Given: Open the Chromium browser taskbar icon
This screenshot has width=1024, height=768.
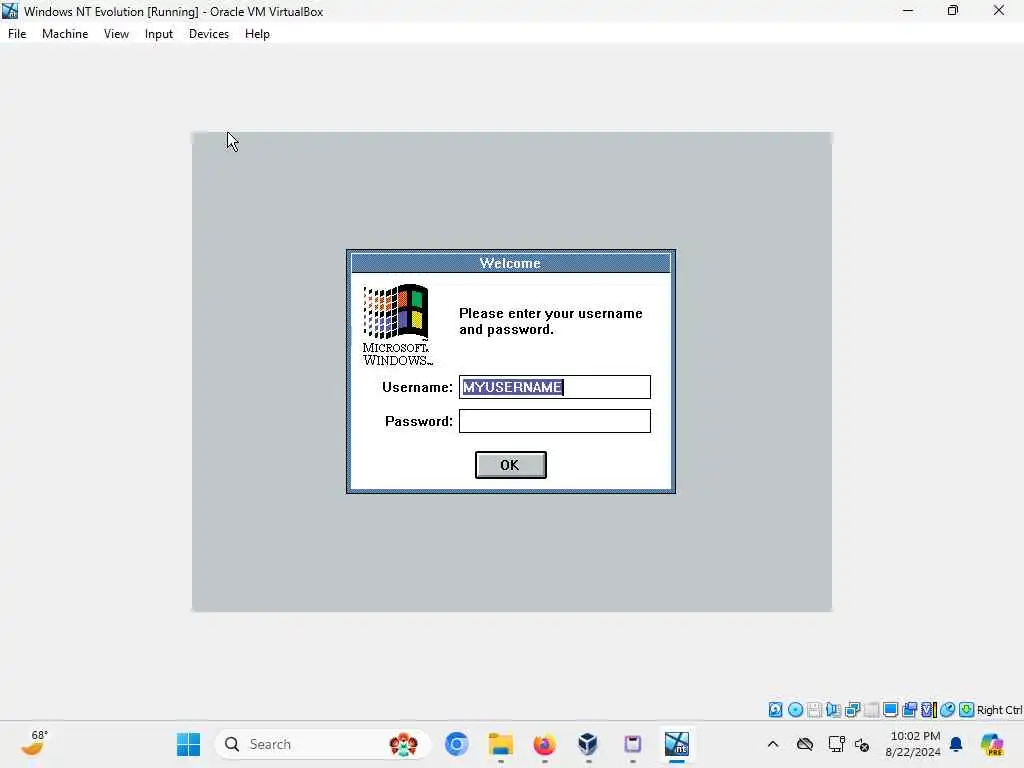Looking at the screenshot, I should [x=456, y=744].
